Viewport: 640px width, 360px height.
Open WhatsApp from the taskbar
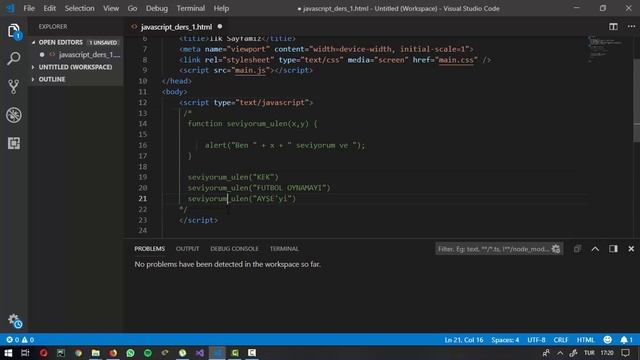(x=130, y=353)
